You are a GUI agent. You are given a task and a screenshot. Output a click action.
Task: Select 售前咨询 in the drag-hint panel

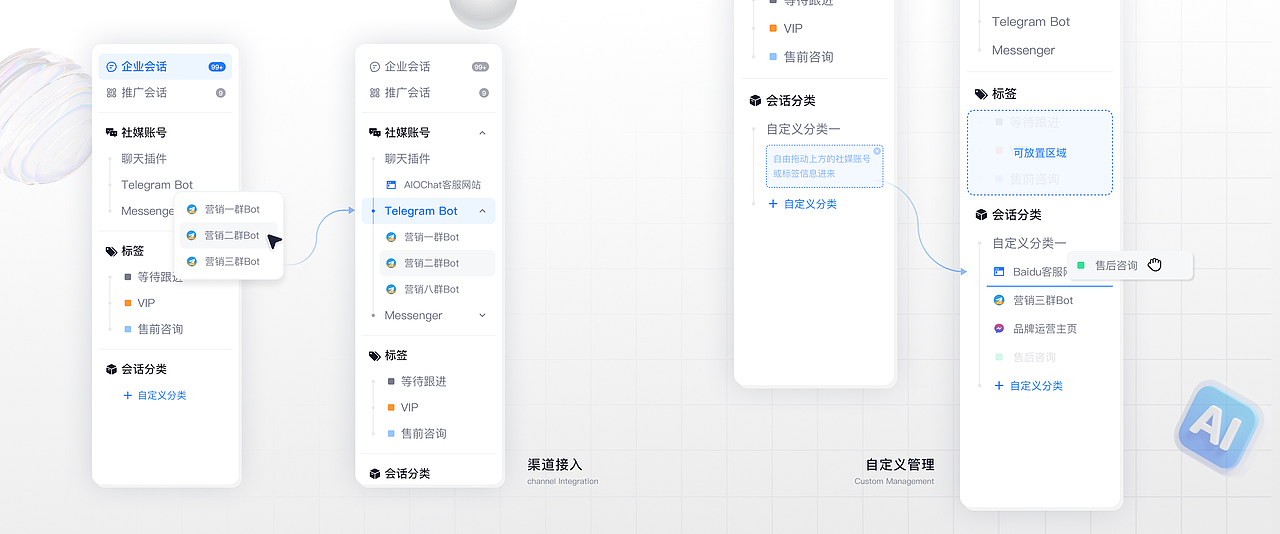pos(809,57)
